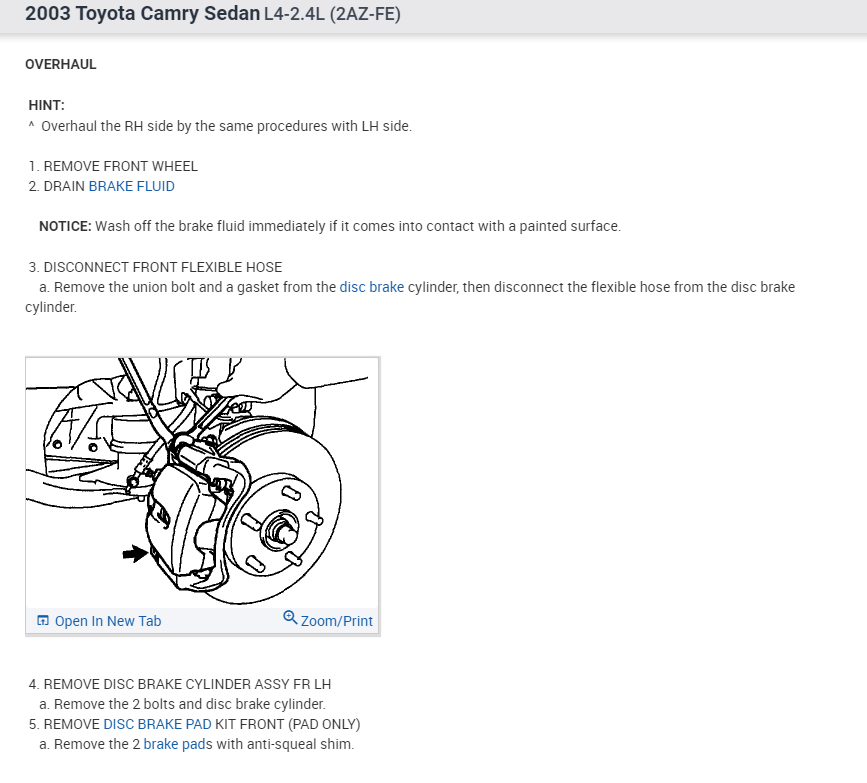Open the DISC BRAKE PAD link
Viewport: 867px width, 783px height.
point(158,724)
